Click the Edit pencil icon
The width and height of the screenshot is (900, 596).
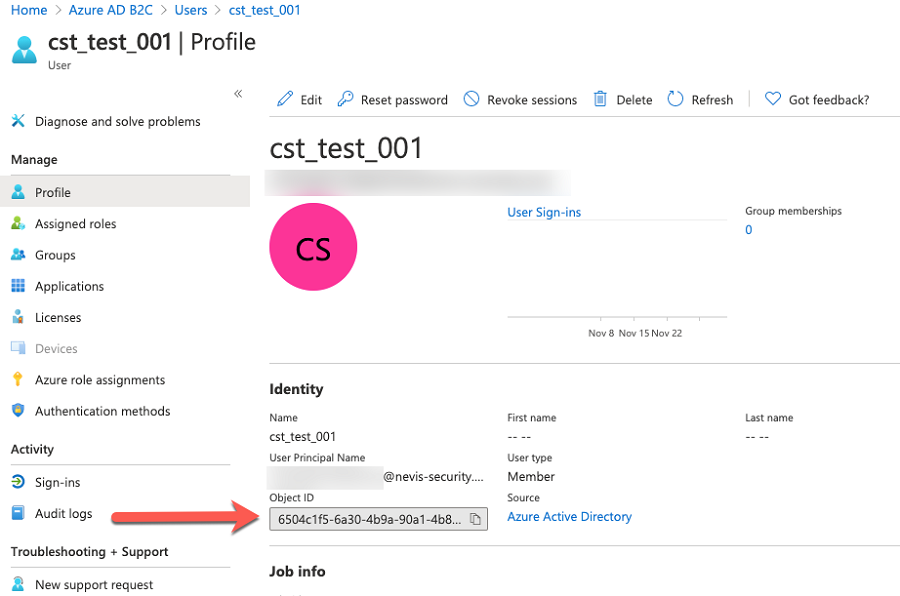(285, 99)
